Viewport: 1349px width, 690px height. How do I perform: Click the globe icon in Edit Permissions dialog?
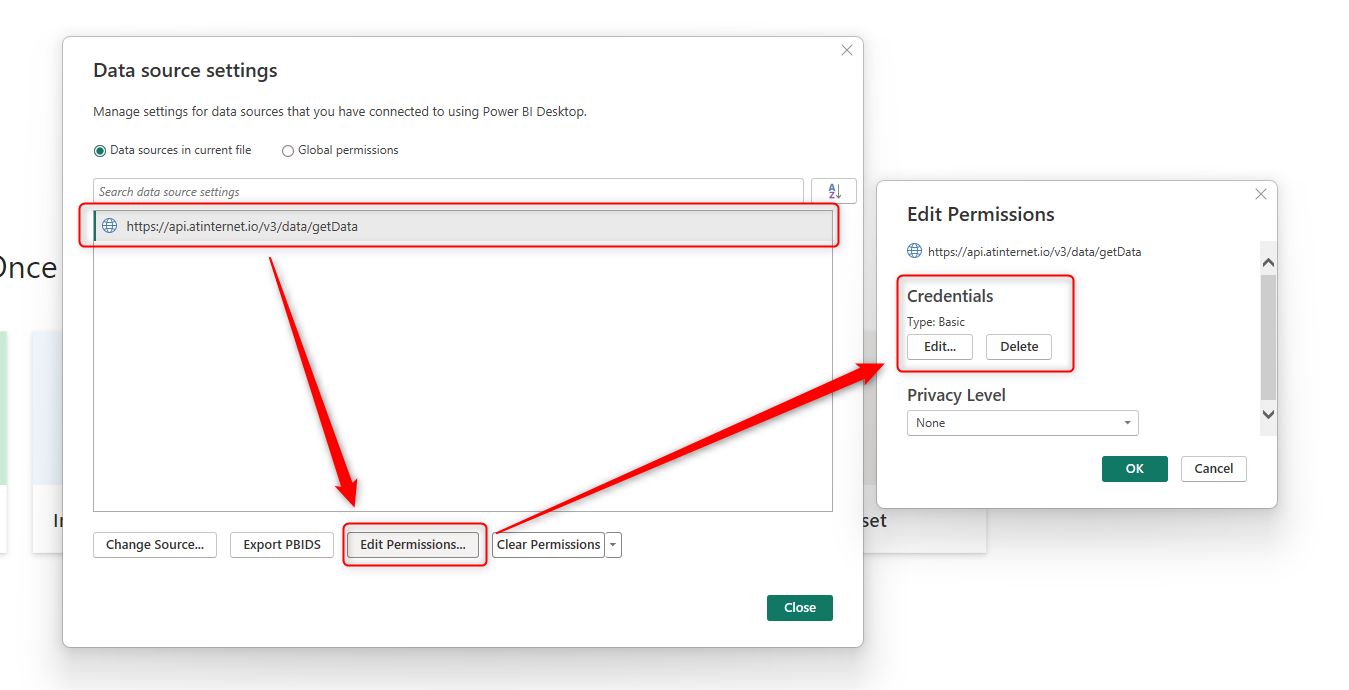(914, 251)
